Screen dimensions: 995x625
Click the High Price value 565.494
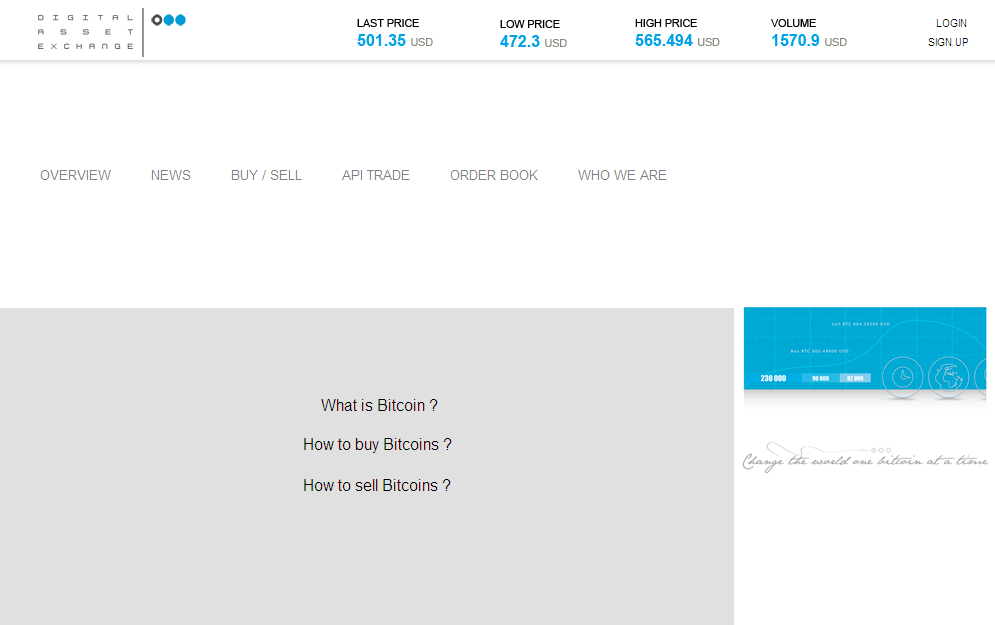point(664,41)
